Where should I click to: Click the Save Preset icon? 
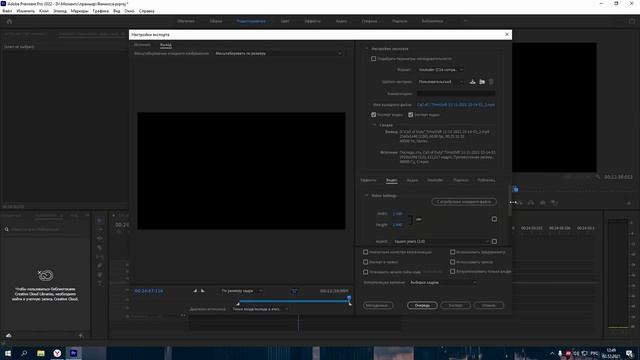472,82
